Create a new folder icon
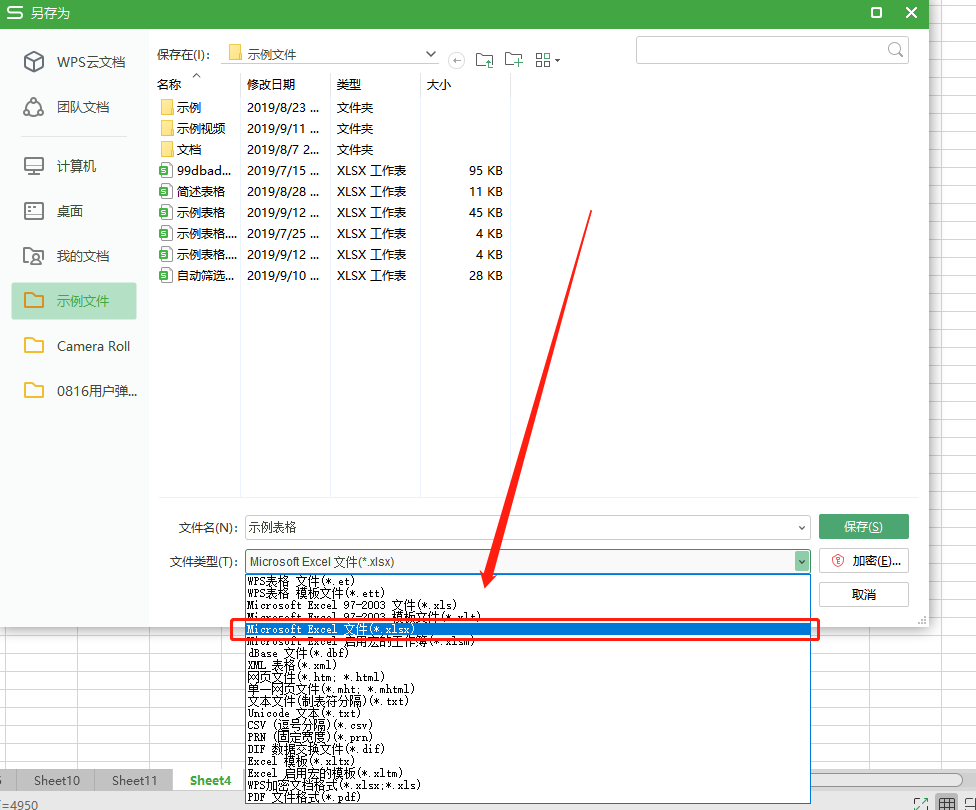Viewport: 976px width, 810px height. pos(514,60)
